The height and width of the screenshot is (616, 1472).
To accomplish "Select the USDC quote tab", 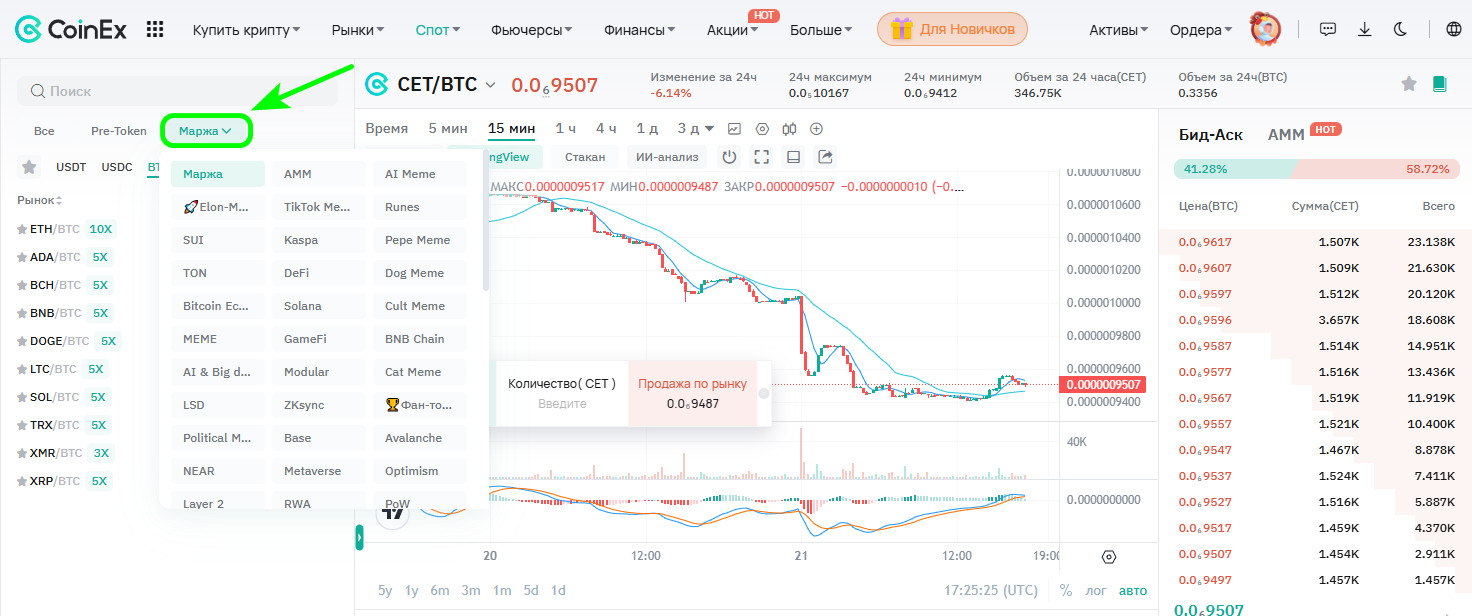I will (x=117, y=167).
